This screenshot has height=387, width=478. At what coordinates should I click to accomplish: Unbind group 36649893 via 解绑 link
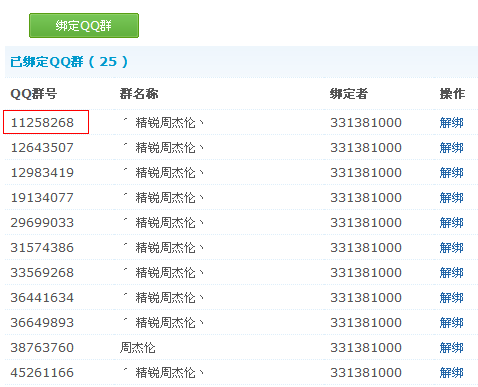(451, 323)
